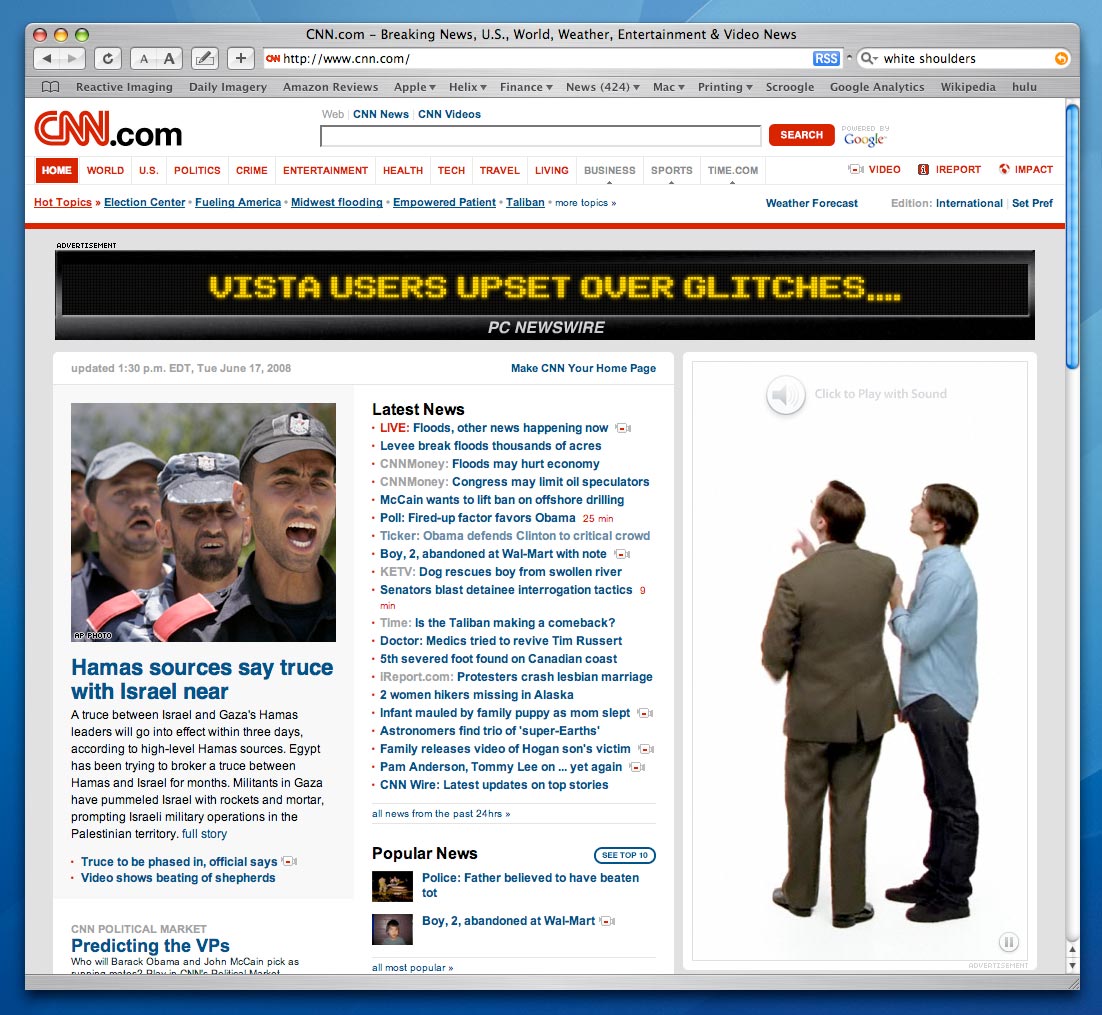This screenshot has width=1102, height=1015.
Task: Open the Printing bookmarks dropdown
Action: [725, 87]
